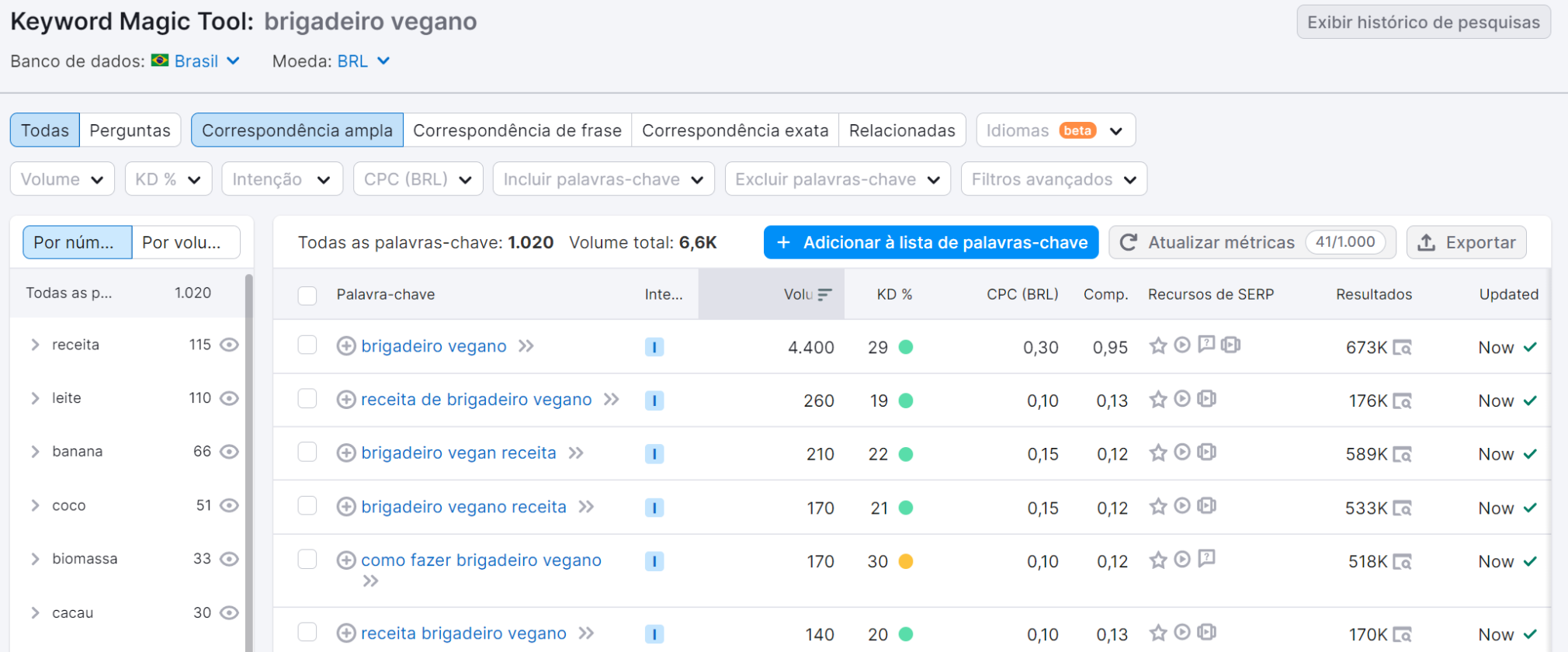Switch to Relacionadas tab
The height and width of the screenshot is (652, 1568).
click(902, 130)
